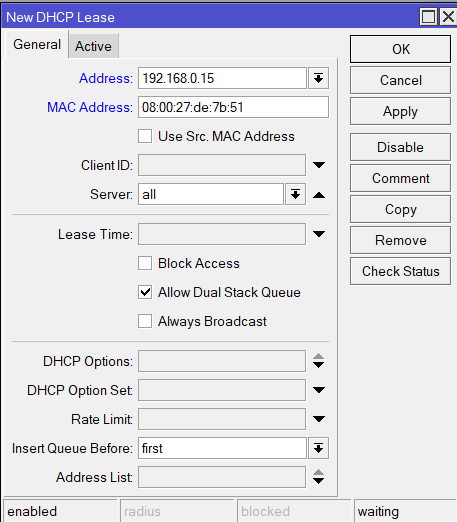The height and width of the screenshot is (522, 457).
Task: Expand the Client ID field arrow
Action: point(319,165)
